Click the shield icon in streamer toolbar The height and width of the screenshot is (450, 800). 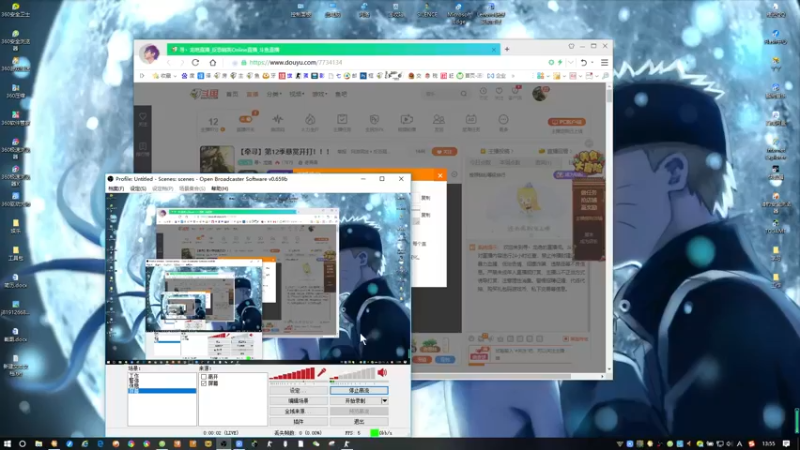(374, 119)
